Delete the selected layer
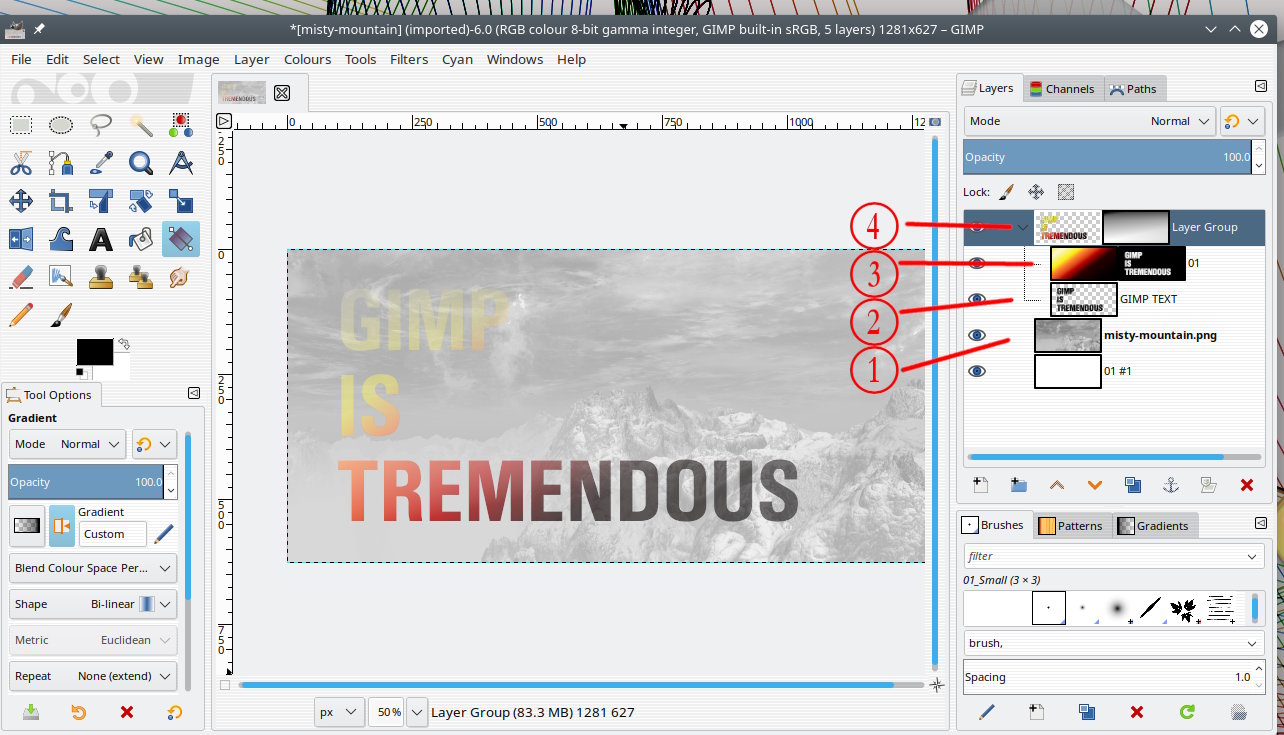1284x735 pixels. pyautogui.click(x=1247, y=486)
